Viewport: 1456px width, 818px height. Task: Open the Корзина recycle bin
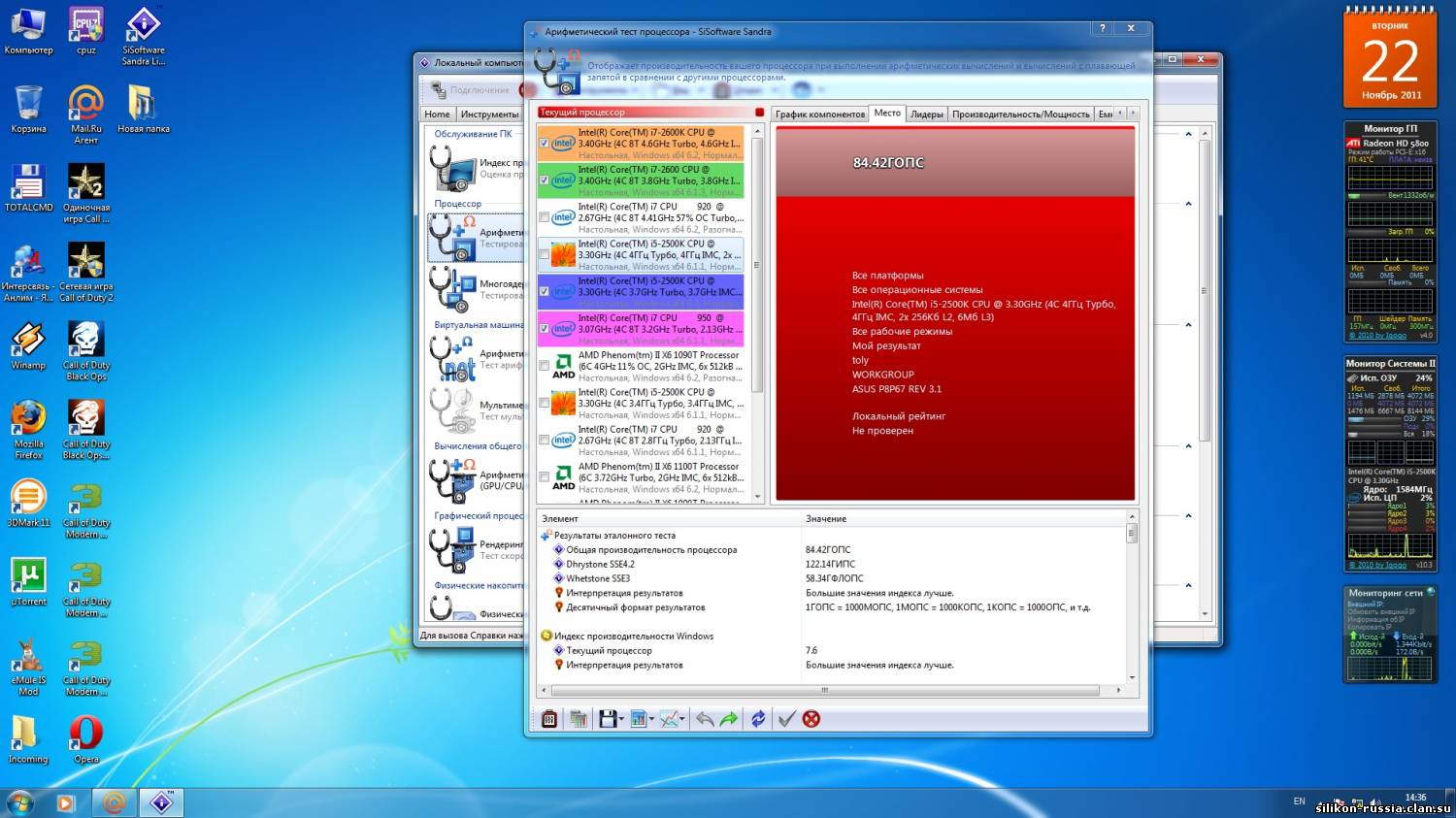coord(28,109)
